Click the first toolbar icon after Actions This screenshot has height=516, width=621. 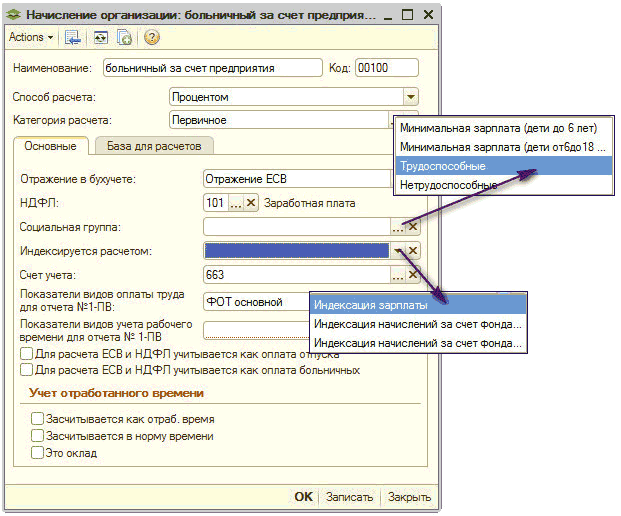pyautogui.click(x=74, y=37)
